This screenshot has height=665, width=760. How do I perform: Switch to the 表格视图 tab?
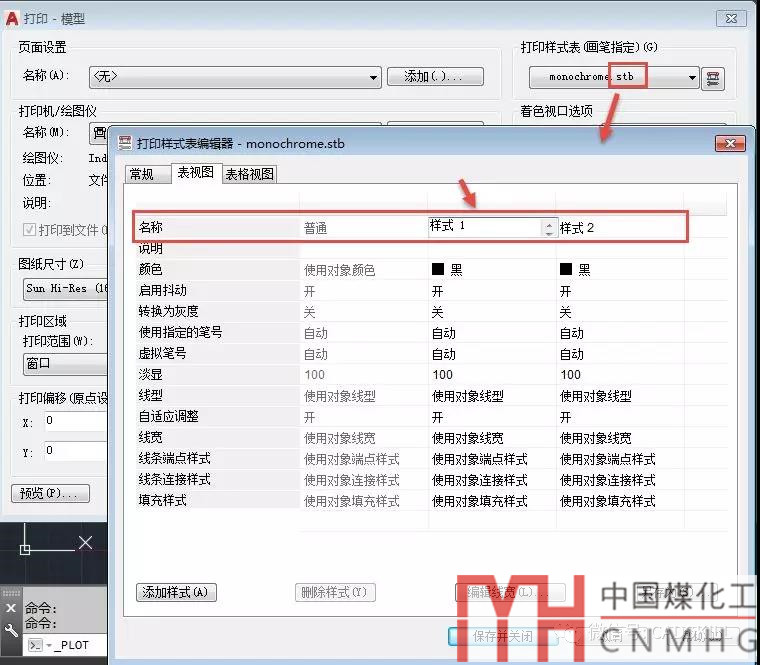pos(250,174)
